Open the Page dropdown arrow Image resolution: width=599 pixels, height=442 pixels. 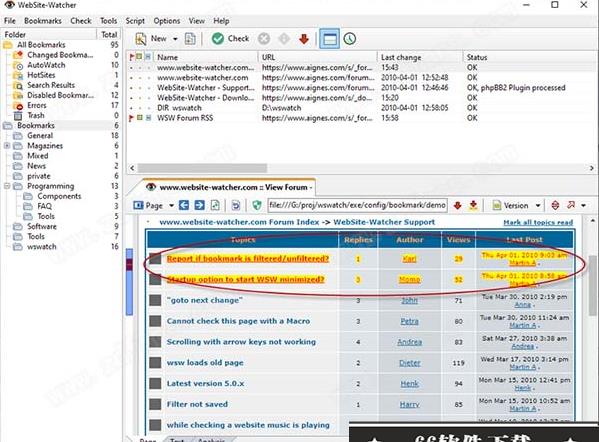point(171,206)
